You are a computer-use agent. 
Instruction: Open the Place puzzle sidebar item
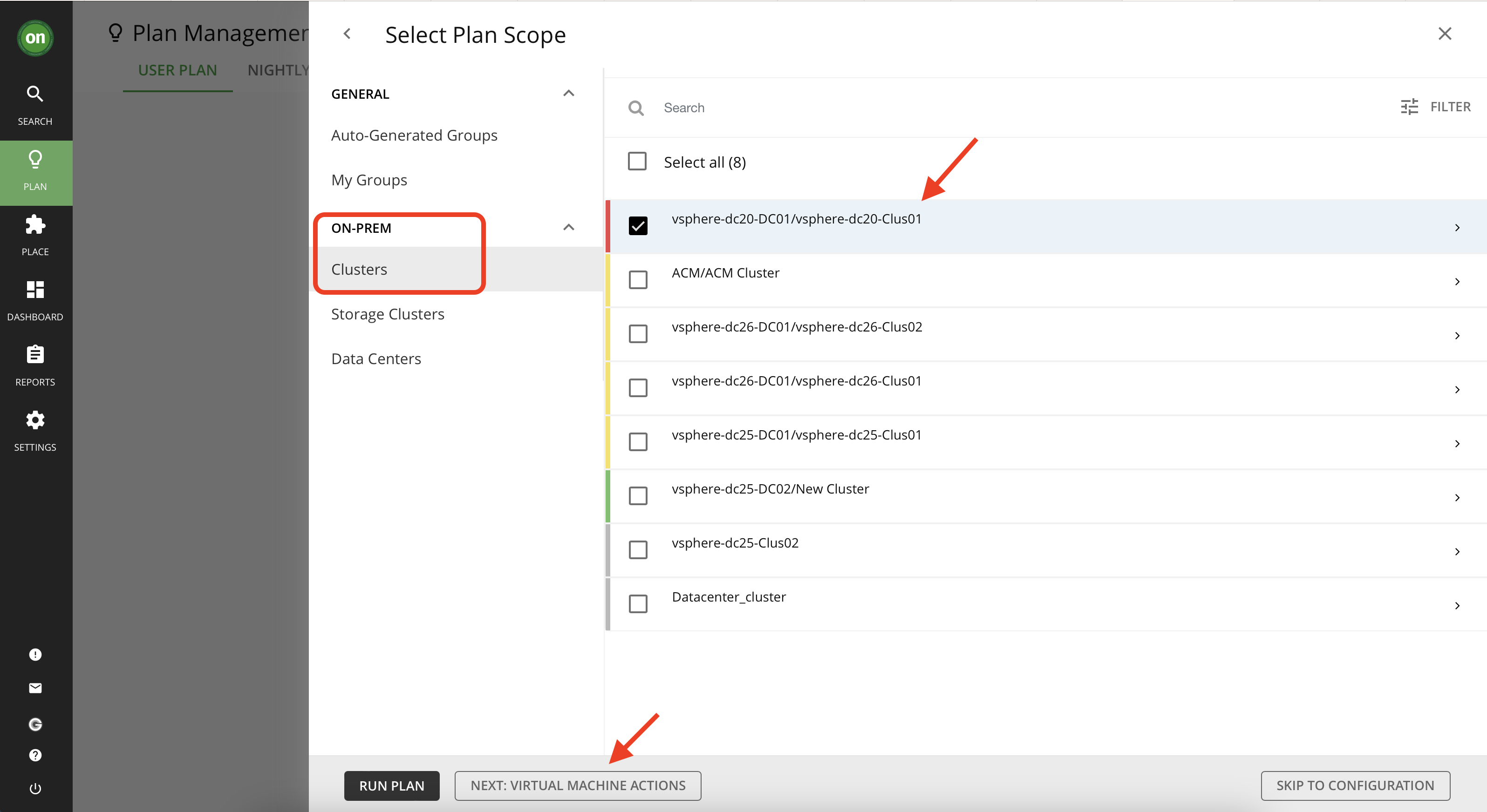(x=35, y=236)
